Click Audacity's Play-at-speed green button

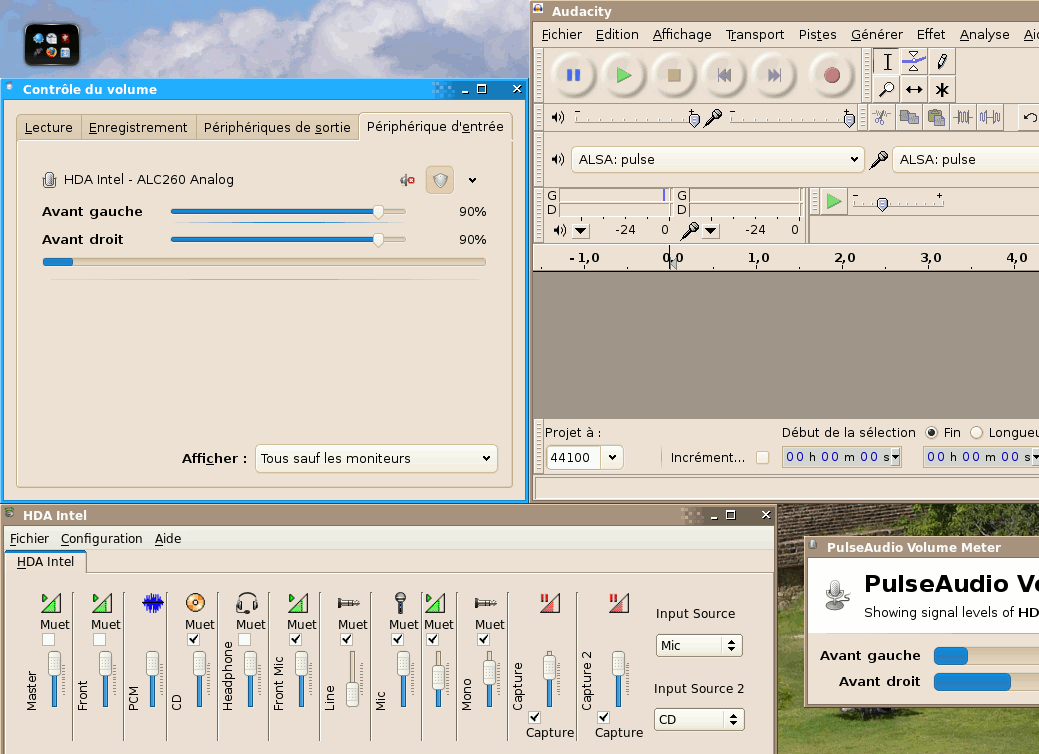click(x=834, y=201)
